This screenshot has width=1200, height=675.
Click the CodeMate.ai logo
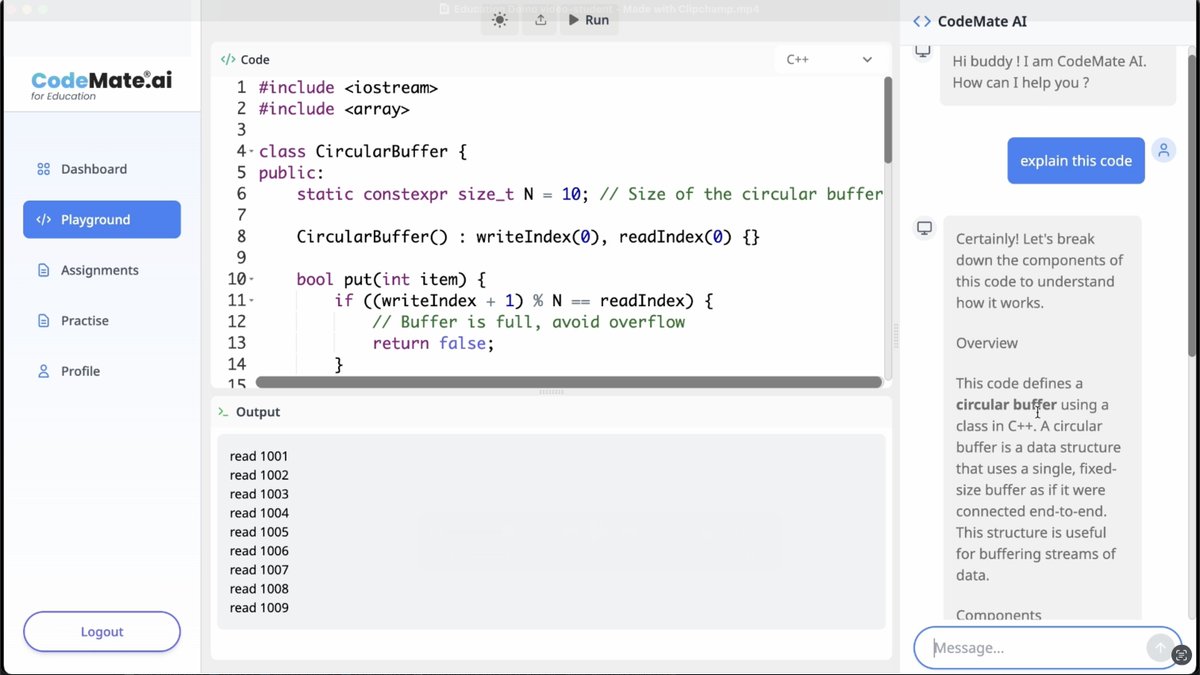pyautogui.click(x=101, y=84)
